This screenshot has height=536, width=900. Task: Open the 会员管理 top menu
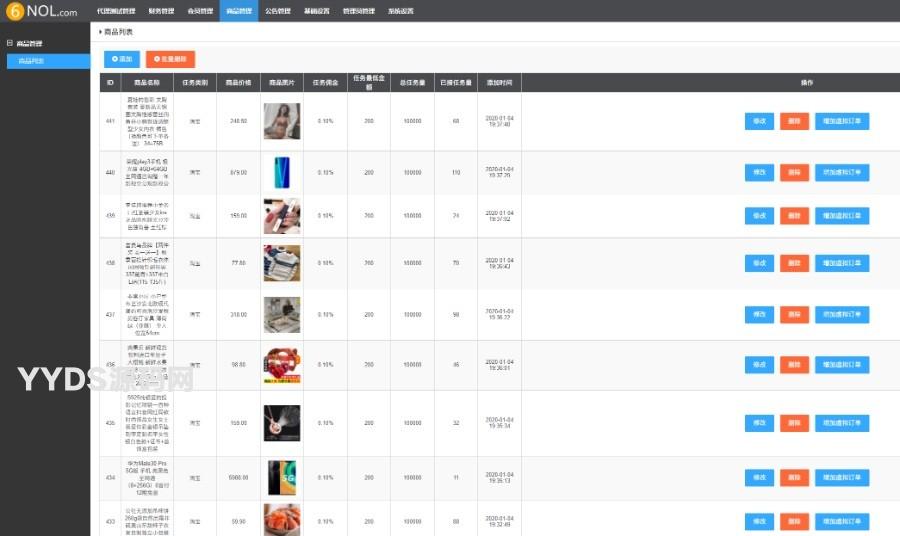[199, 11]
